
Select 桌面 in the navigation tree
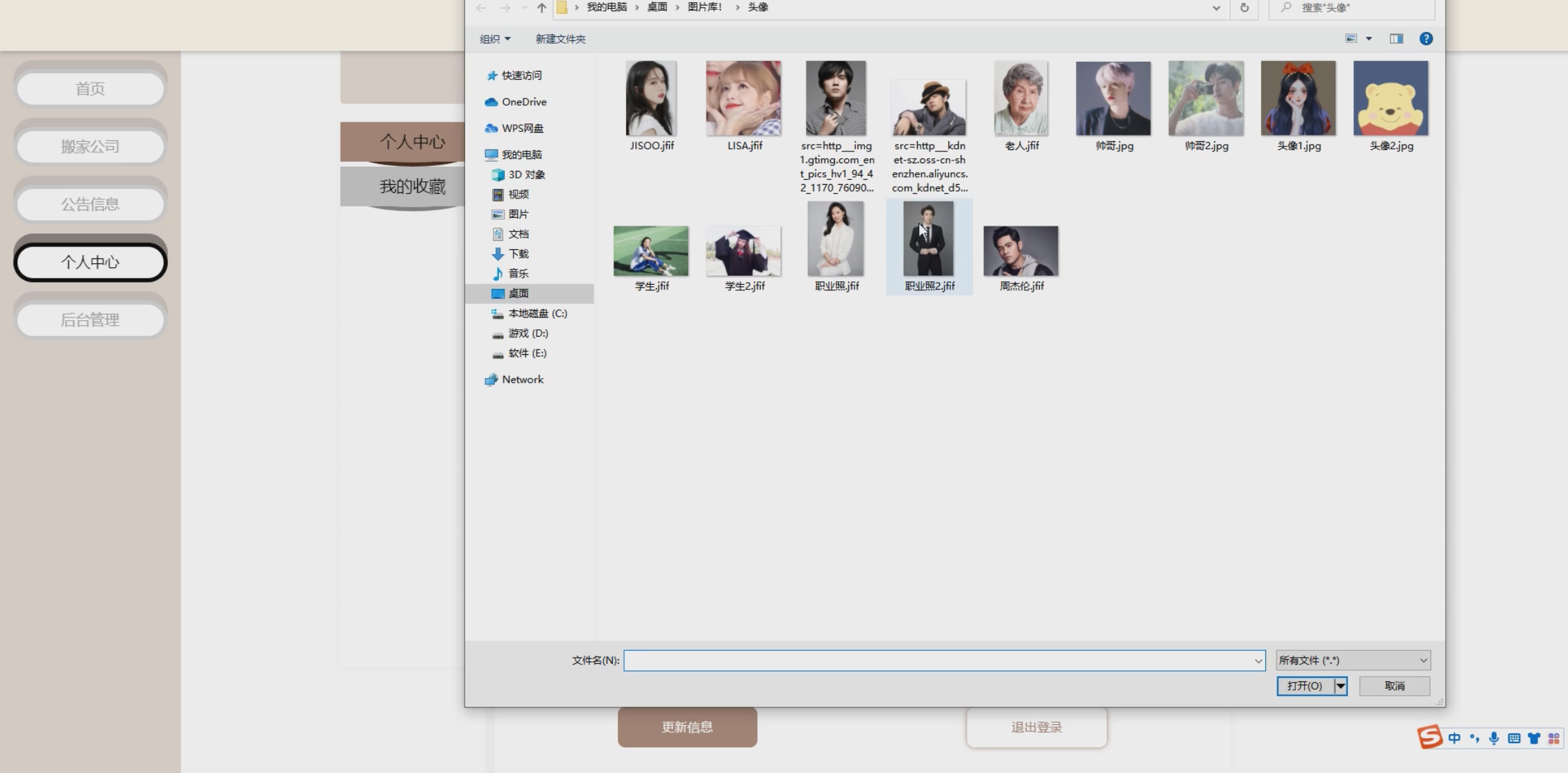click(x=530, y=294)
